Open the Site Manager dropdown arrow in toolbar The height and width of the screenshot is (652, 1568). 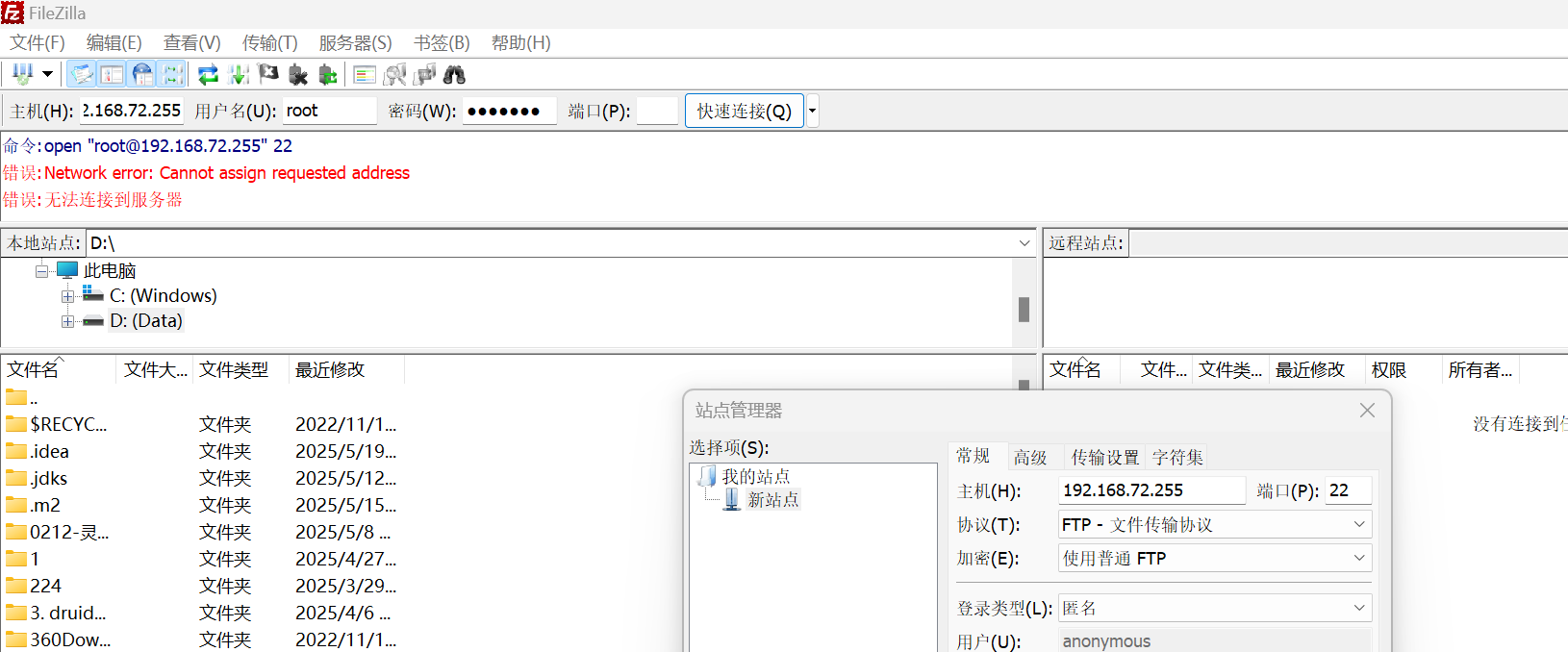click(x=47, y=74)
